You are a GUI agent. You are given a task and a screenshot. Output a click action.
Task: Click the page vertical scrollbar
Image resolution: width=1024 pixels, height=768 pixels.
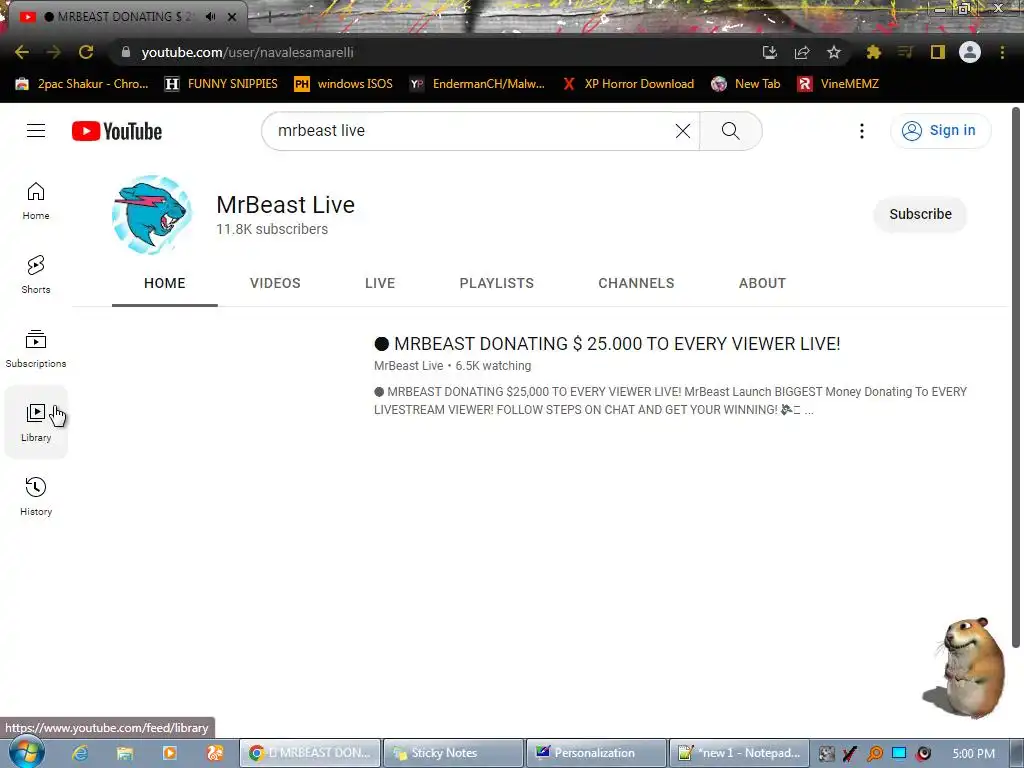(1016, 377)
